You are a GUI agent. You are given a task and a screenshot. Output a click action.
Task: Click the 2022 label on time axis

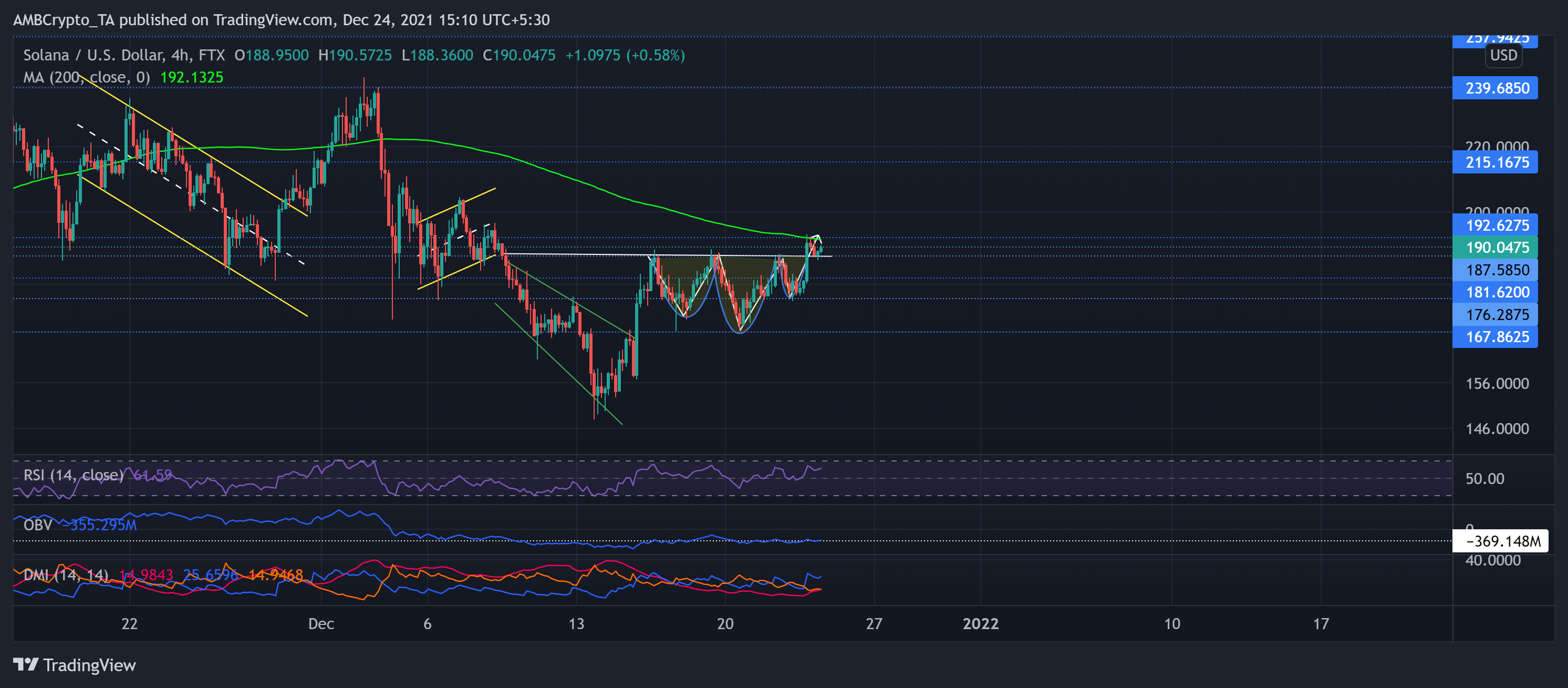[x=980, y=623]
